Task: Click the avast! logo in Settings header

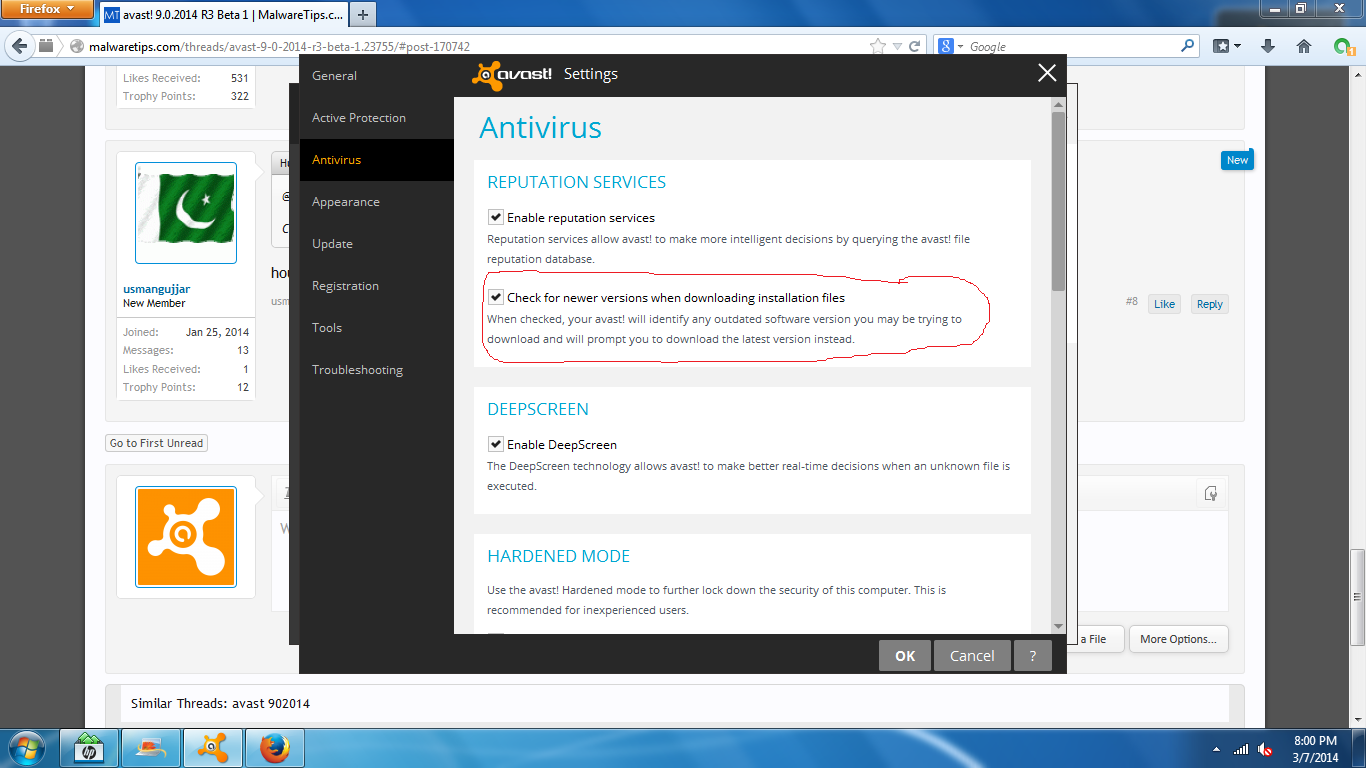Action: (x=512, y=75)
